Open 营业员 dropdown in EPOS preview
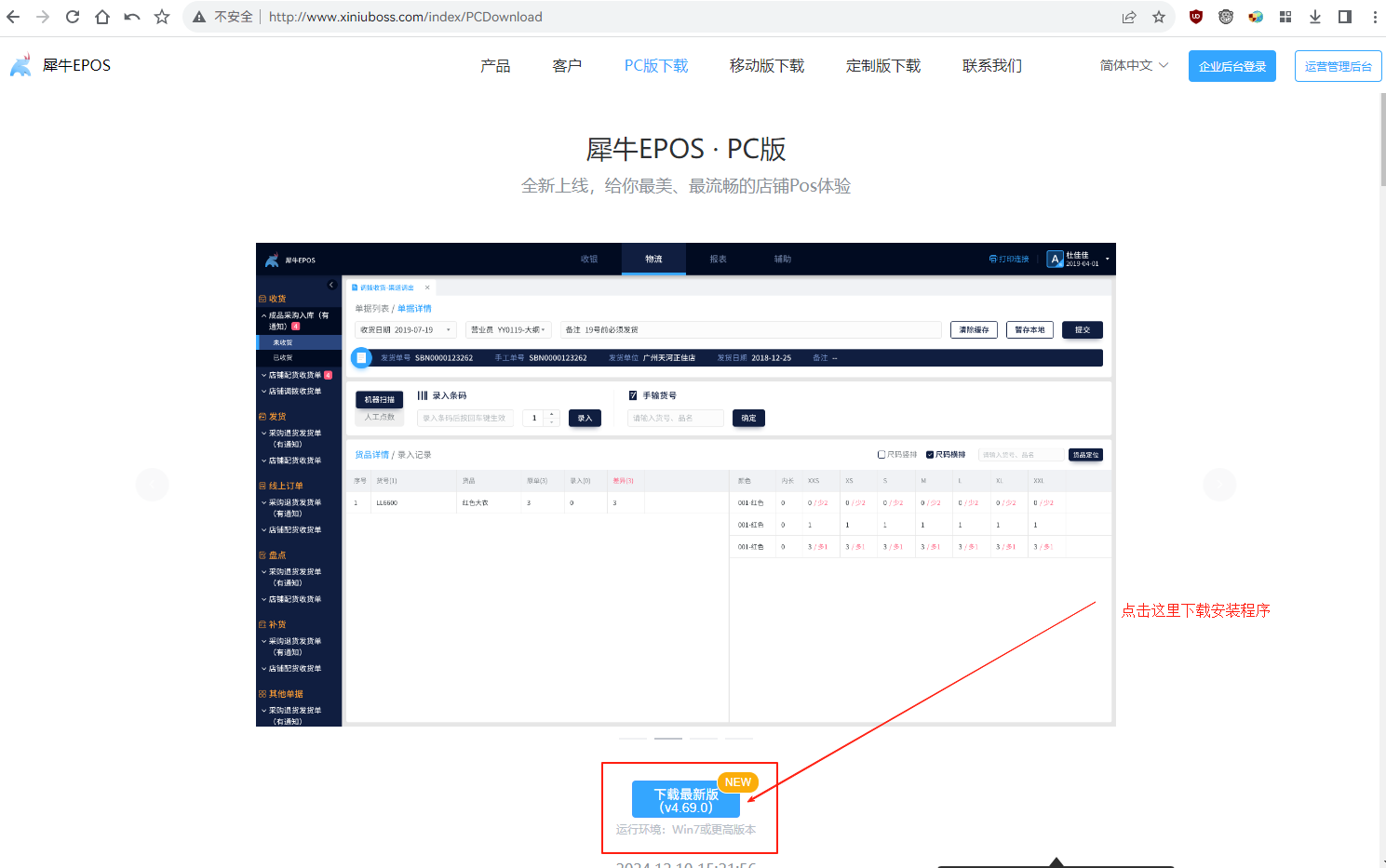Viewport: 1386px width, 868px height. 509,329
